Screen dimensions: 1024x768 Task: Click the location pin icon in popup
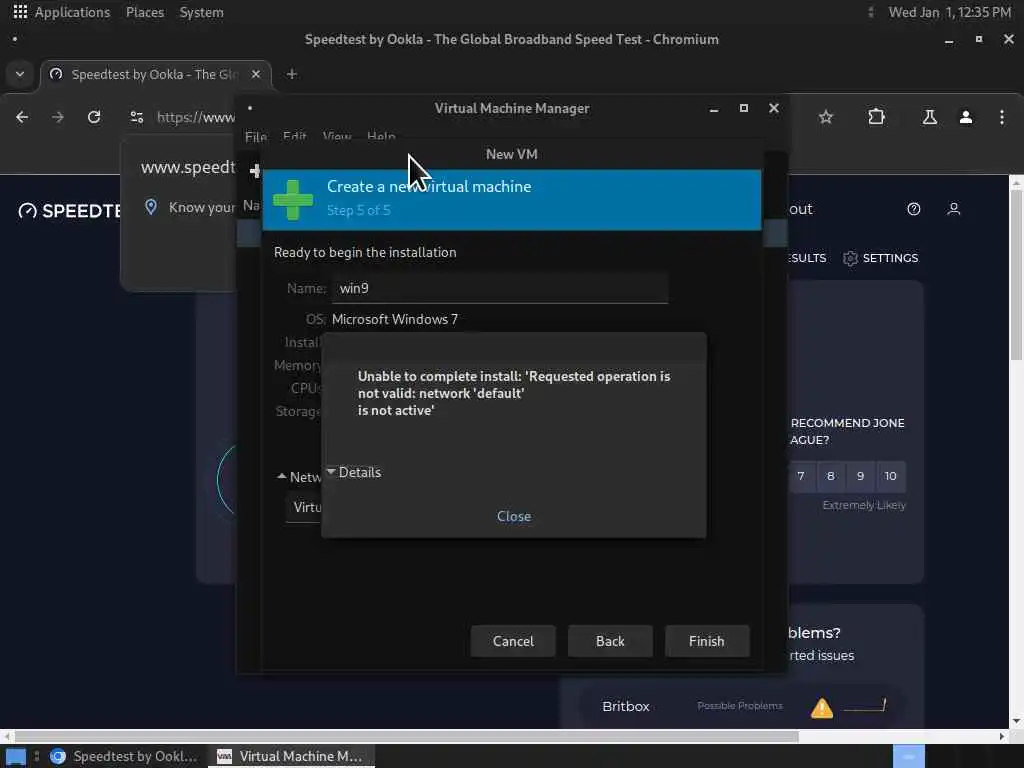click(151, 207)
